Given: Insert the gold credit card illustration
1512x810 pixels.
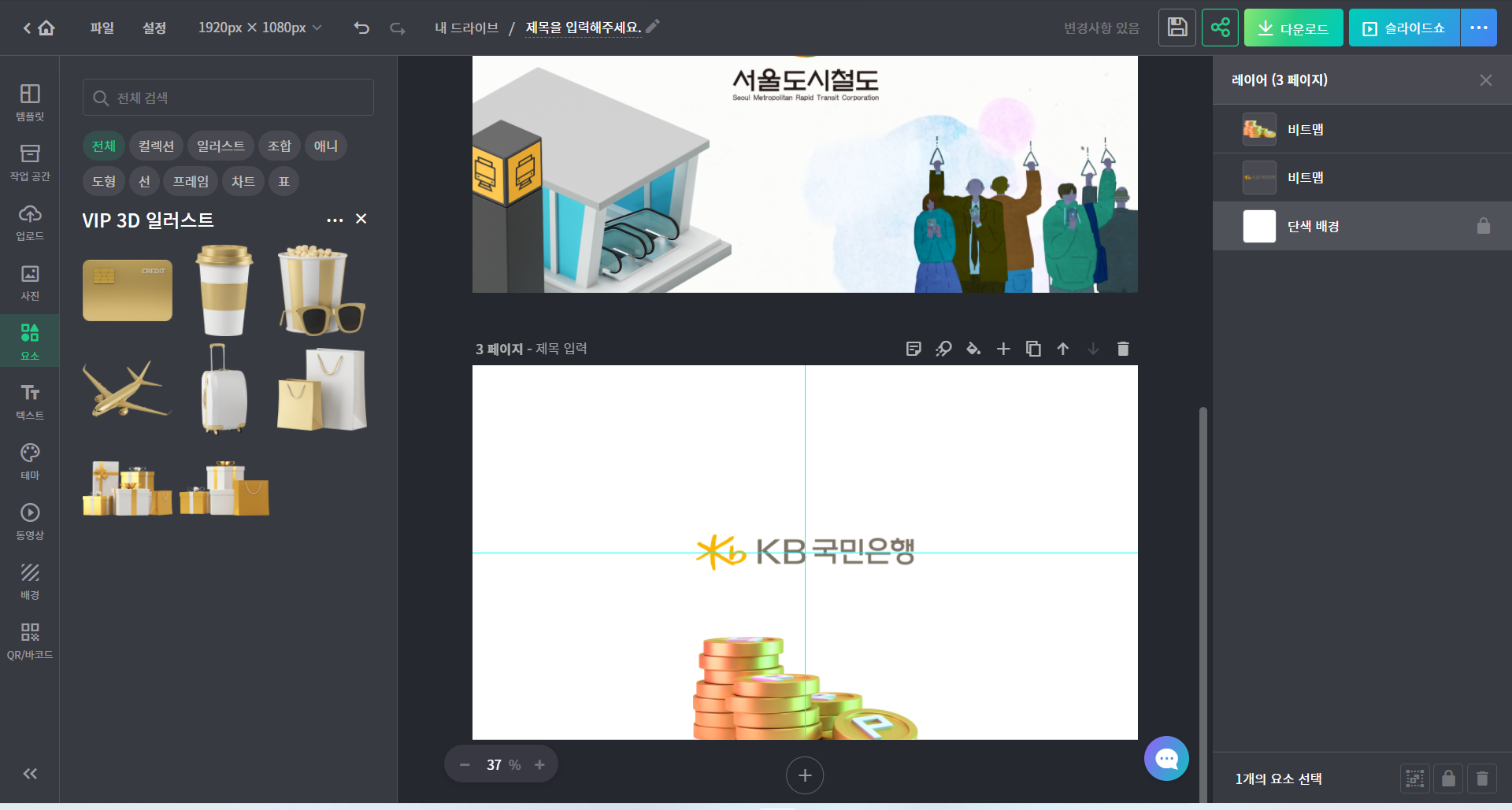Looking at the screenshot, I should 128,290.
